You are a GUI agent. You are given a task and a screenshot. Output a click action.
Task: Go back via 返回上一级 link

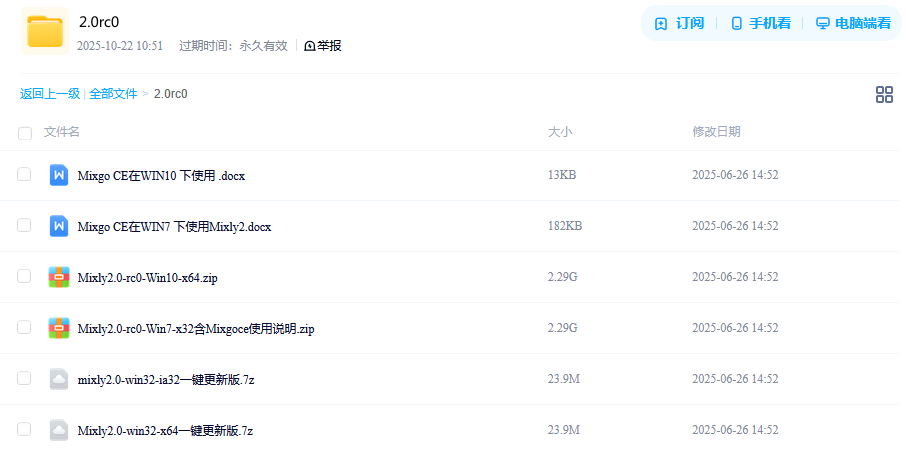[x=50, y=94]
